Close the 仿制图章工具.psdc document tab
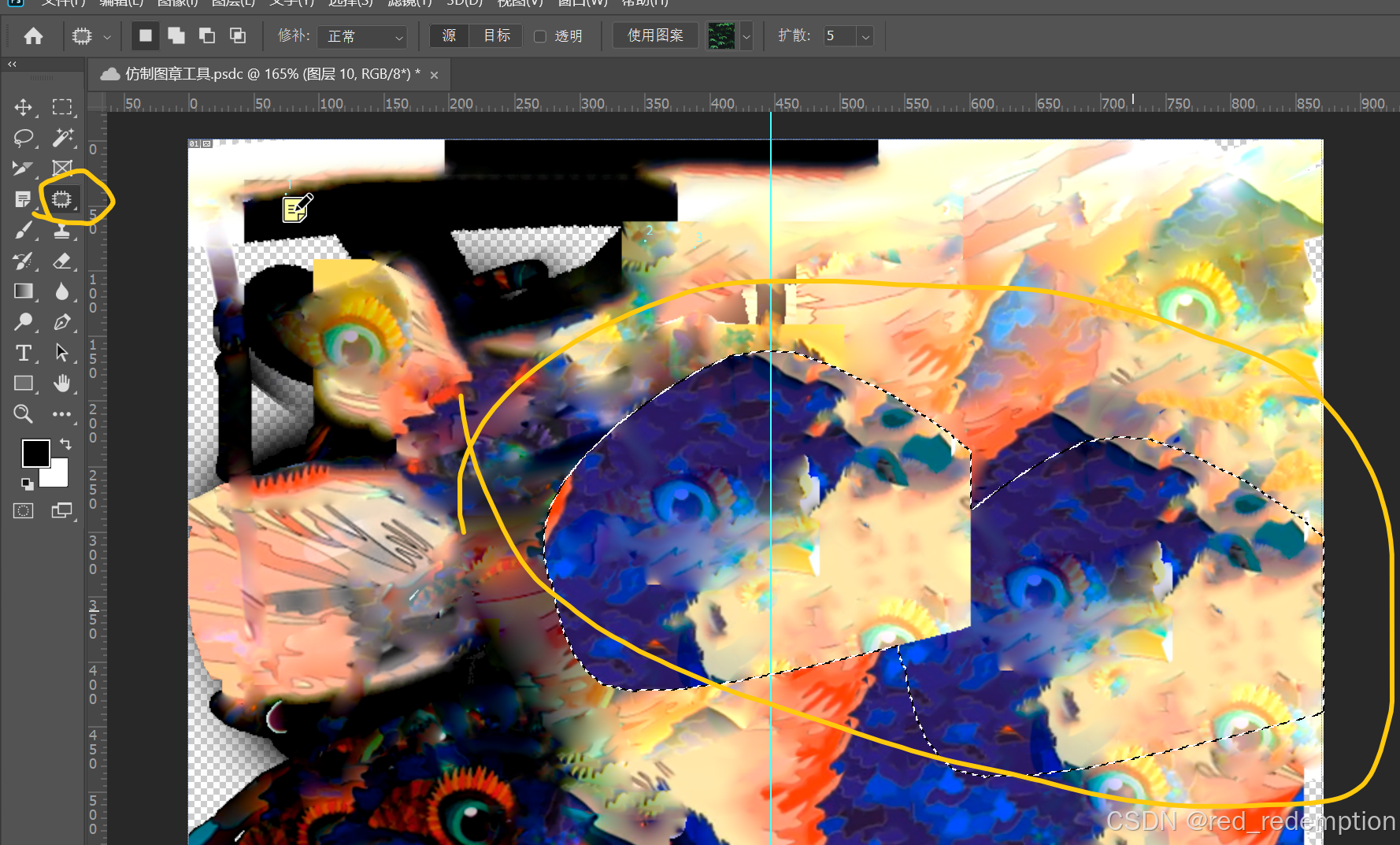 click(434, 75)
